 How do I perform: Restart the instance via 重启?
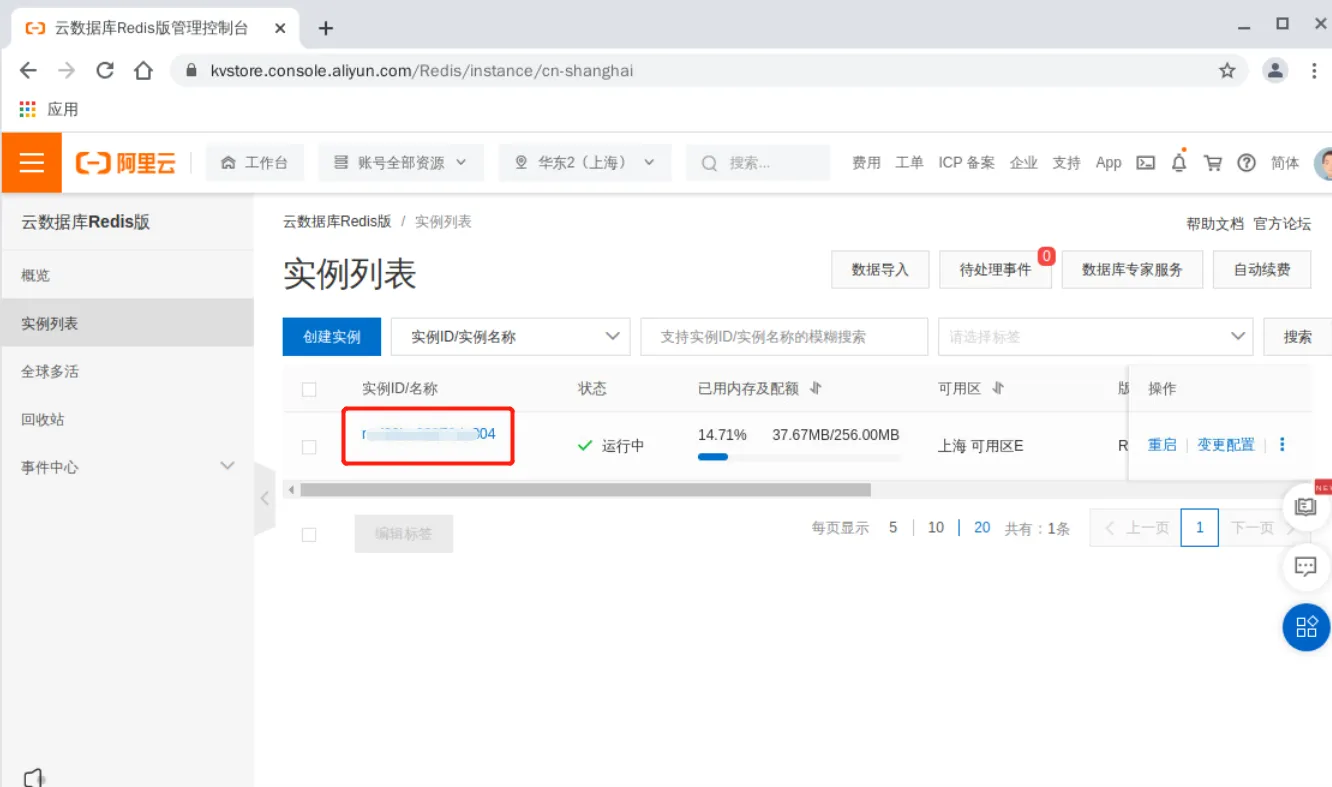click(1162, 445)
